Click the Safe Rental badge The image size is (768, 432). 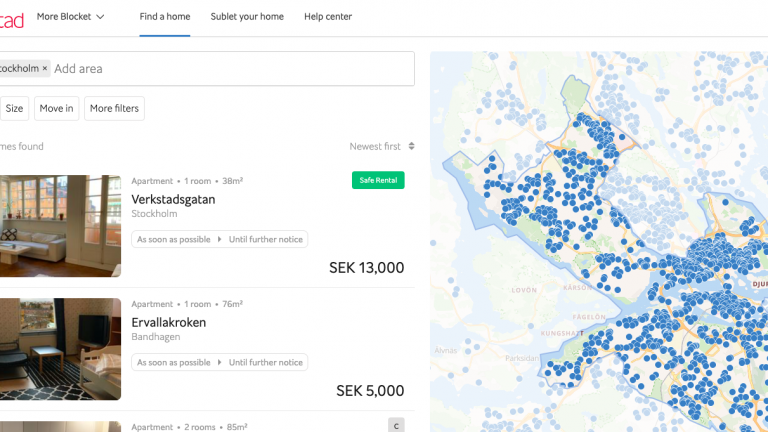point(378,180)
